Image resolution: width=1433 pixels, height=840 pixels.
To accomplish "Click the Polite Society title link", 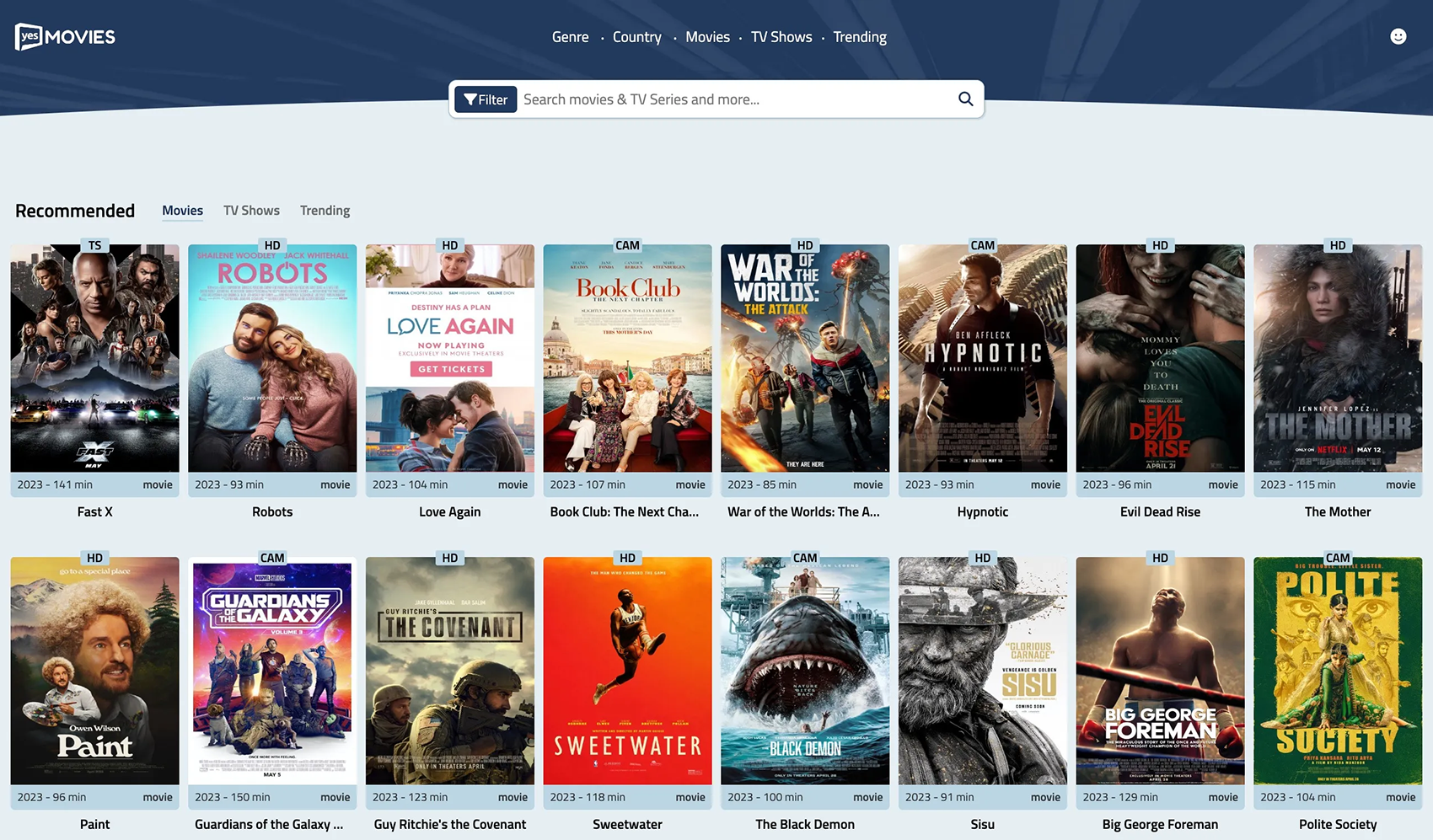I will 1338,824.
